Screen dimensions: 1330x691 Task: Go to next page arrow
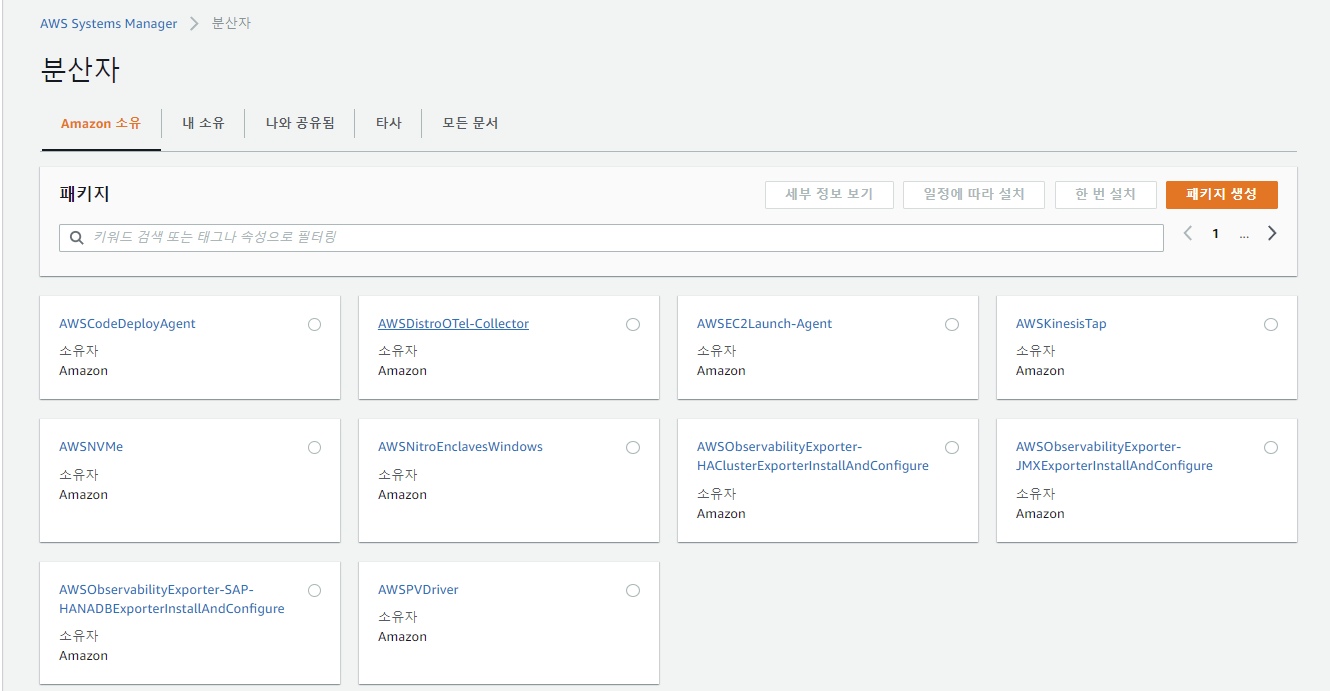pyautogui.click(x=1272, y=233)
